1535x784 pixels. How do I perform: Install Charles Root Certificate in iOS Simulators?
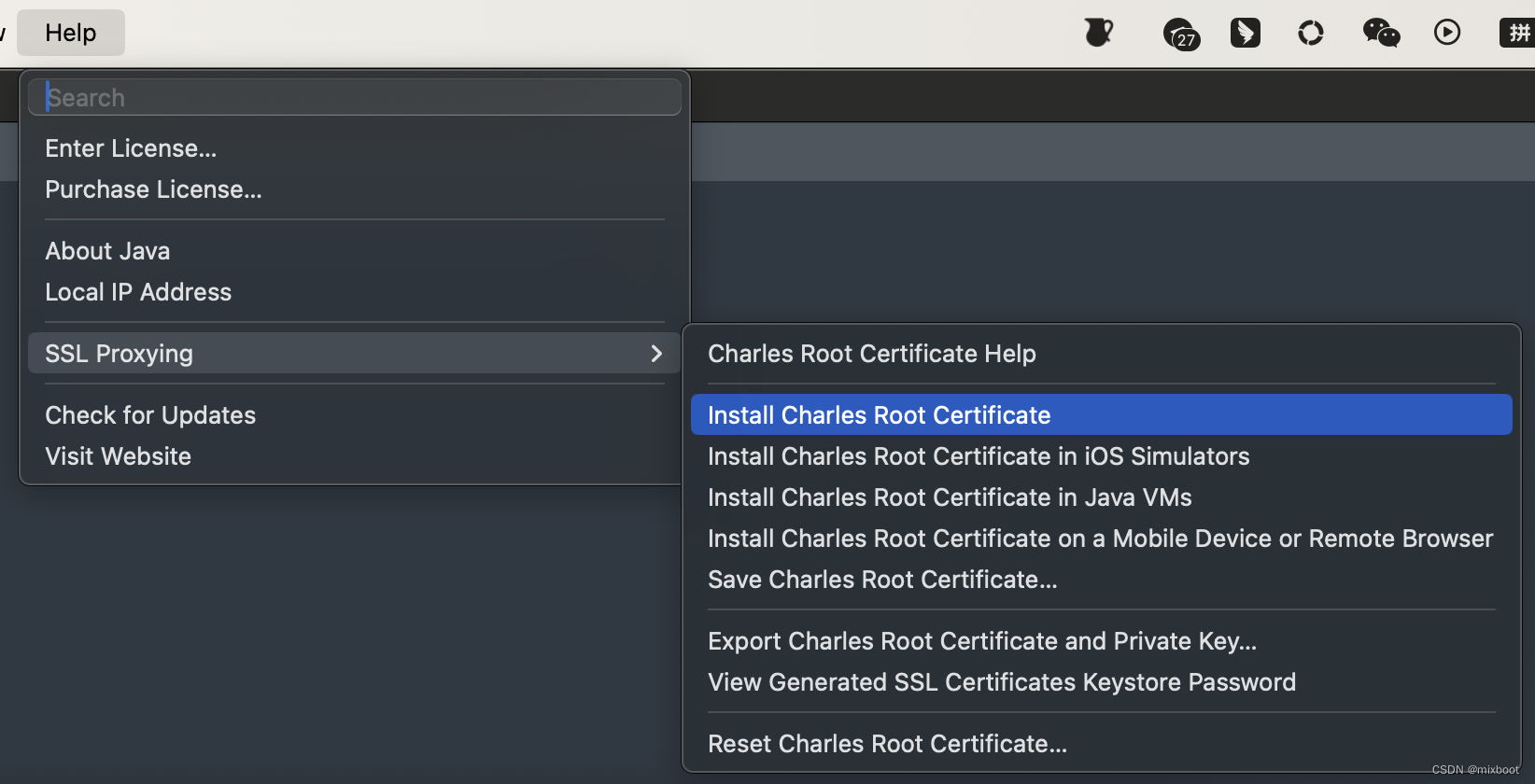coord(1102,456)
